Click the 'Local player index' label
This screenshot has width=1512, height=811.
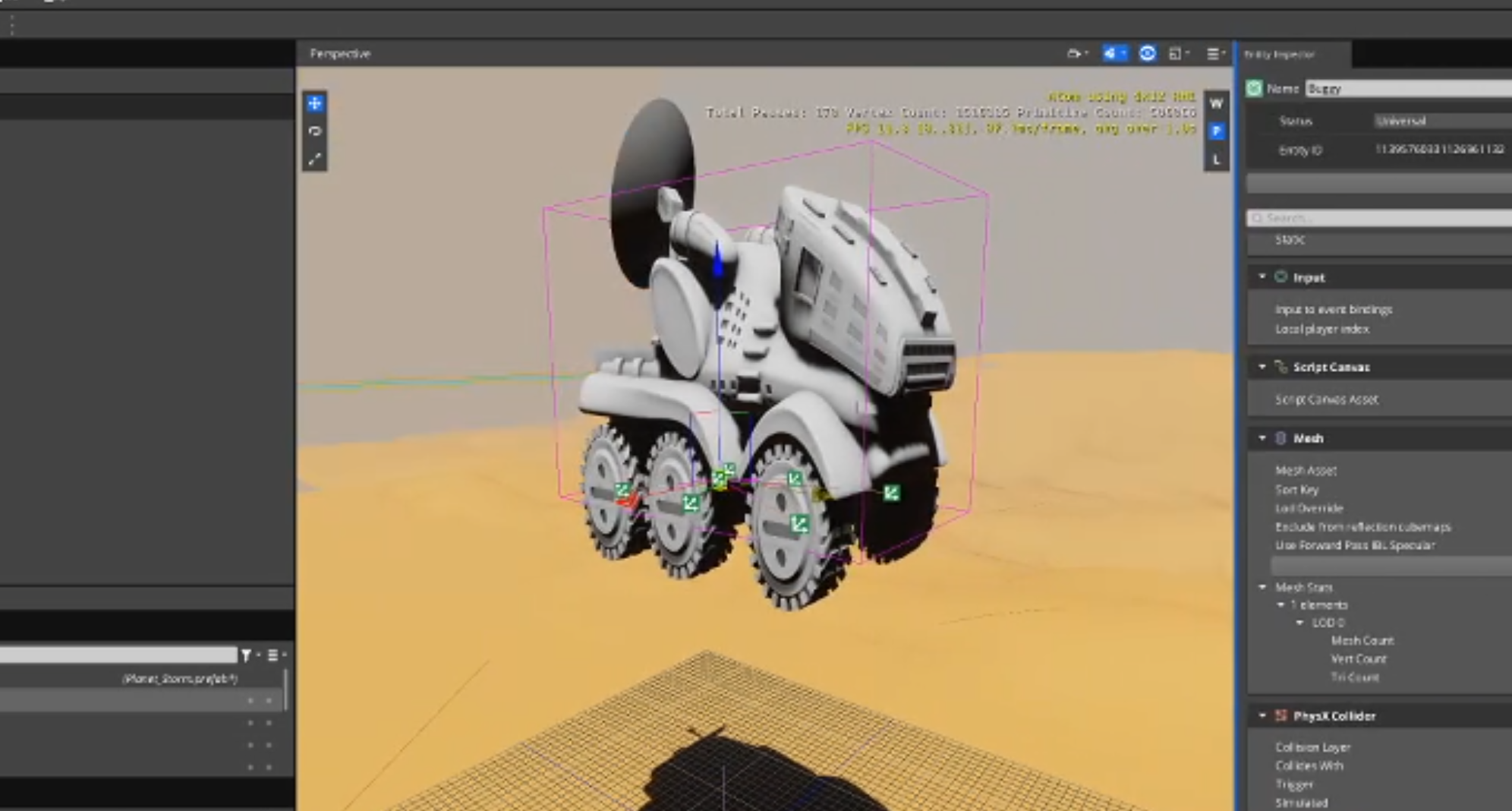[1322, 329]
